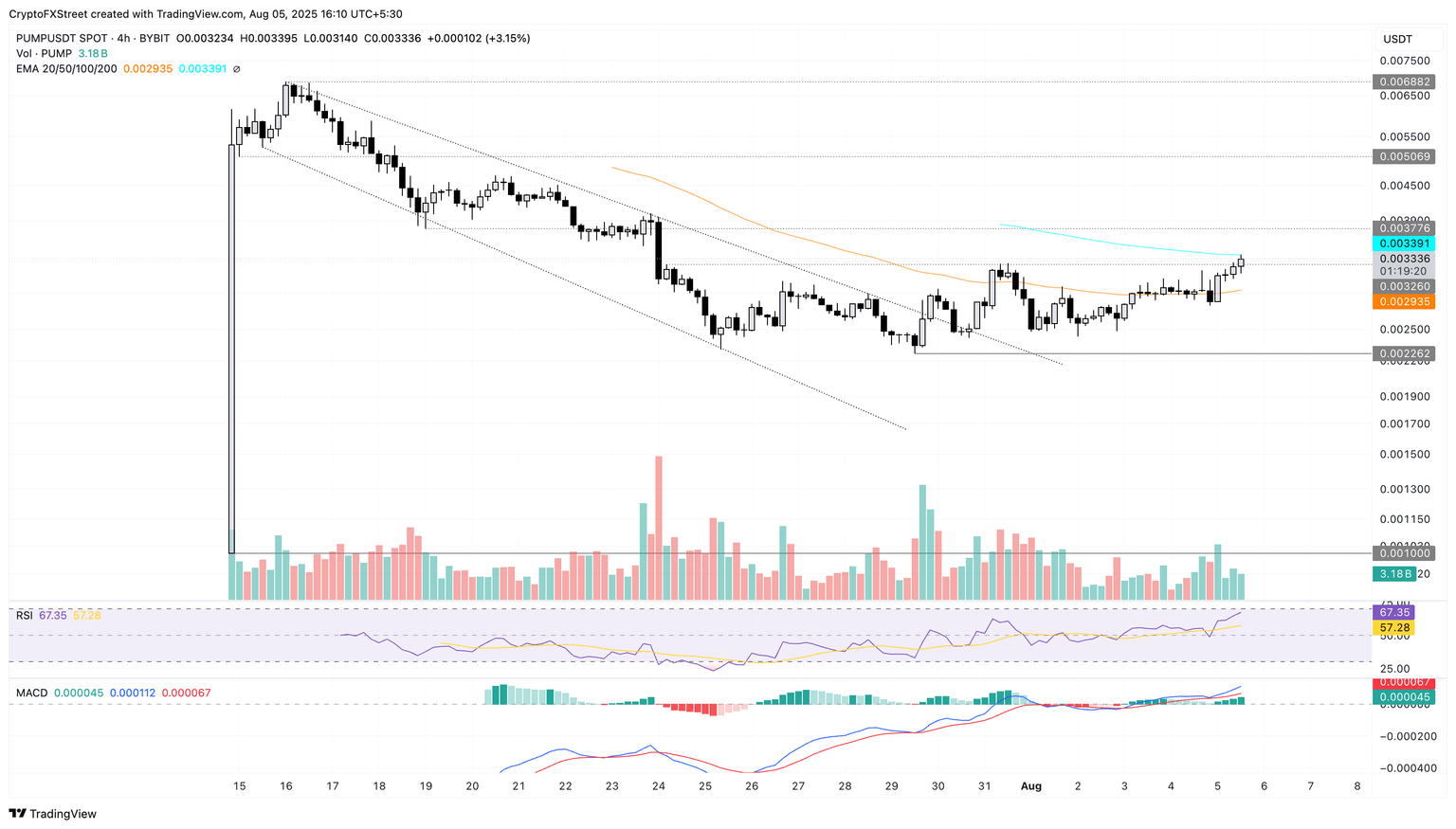
Task: Click the green 3.18 B volume tag
Action: click(1396, 574)
